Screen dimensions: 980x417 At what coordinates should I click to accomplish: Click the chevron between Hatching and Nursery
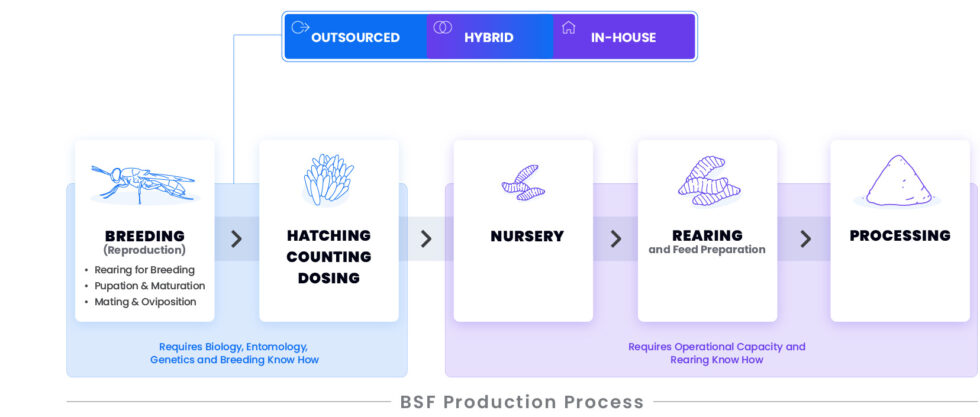point(426,239)
